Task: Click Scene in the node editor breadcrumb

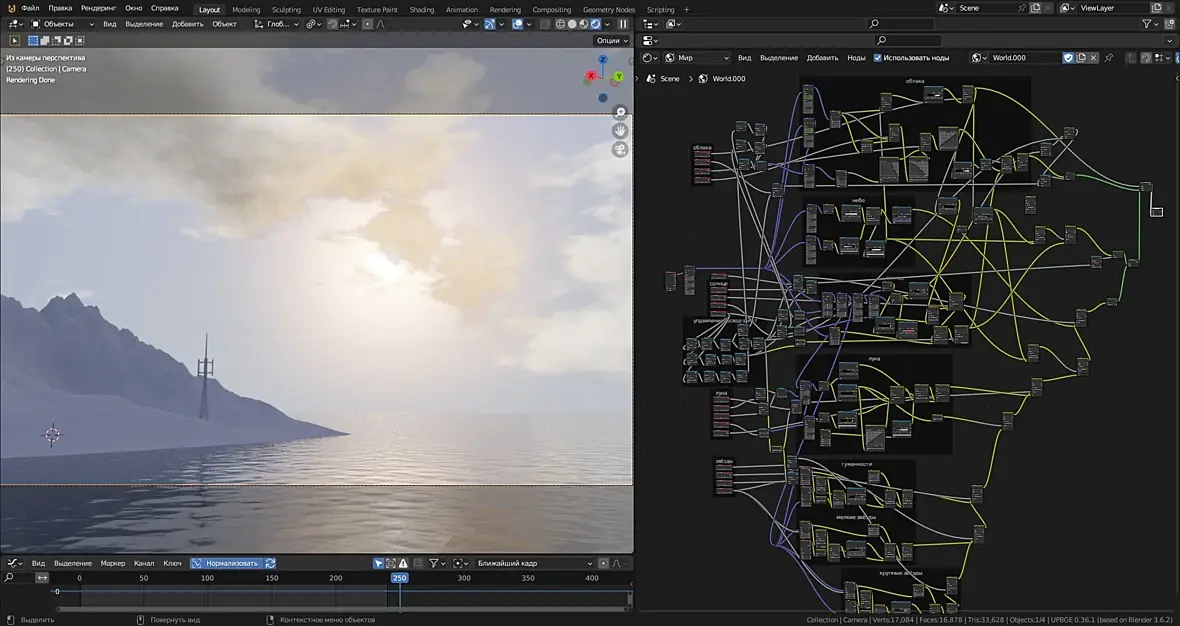Action: pyautogui.click(x=669, y=78)
